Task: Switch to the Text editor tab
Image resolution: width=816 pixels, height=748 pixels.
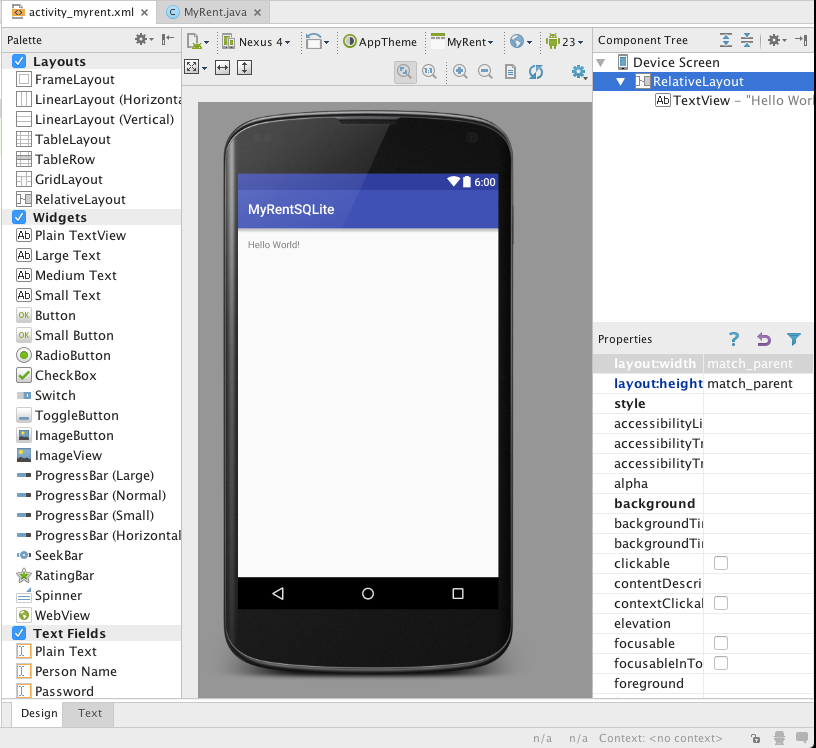Action: (x=88, y=713)
